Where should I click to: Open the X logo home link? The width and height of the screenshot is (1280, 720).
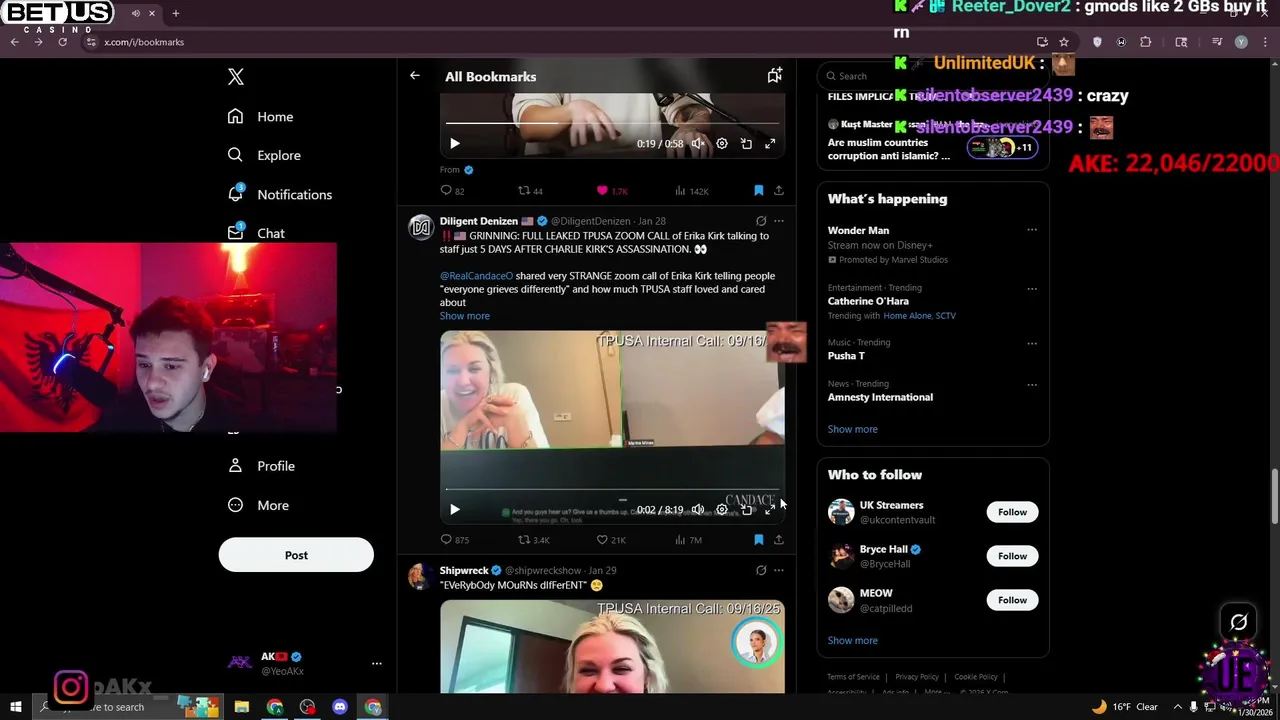(x=236, y=77)
